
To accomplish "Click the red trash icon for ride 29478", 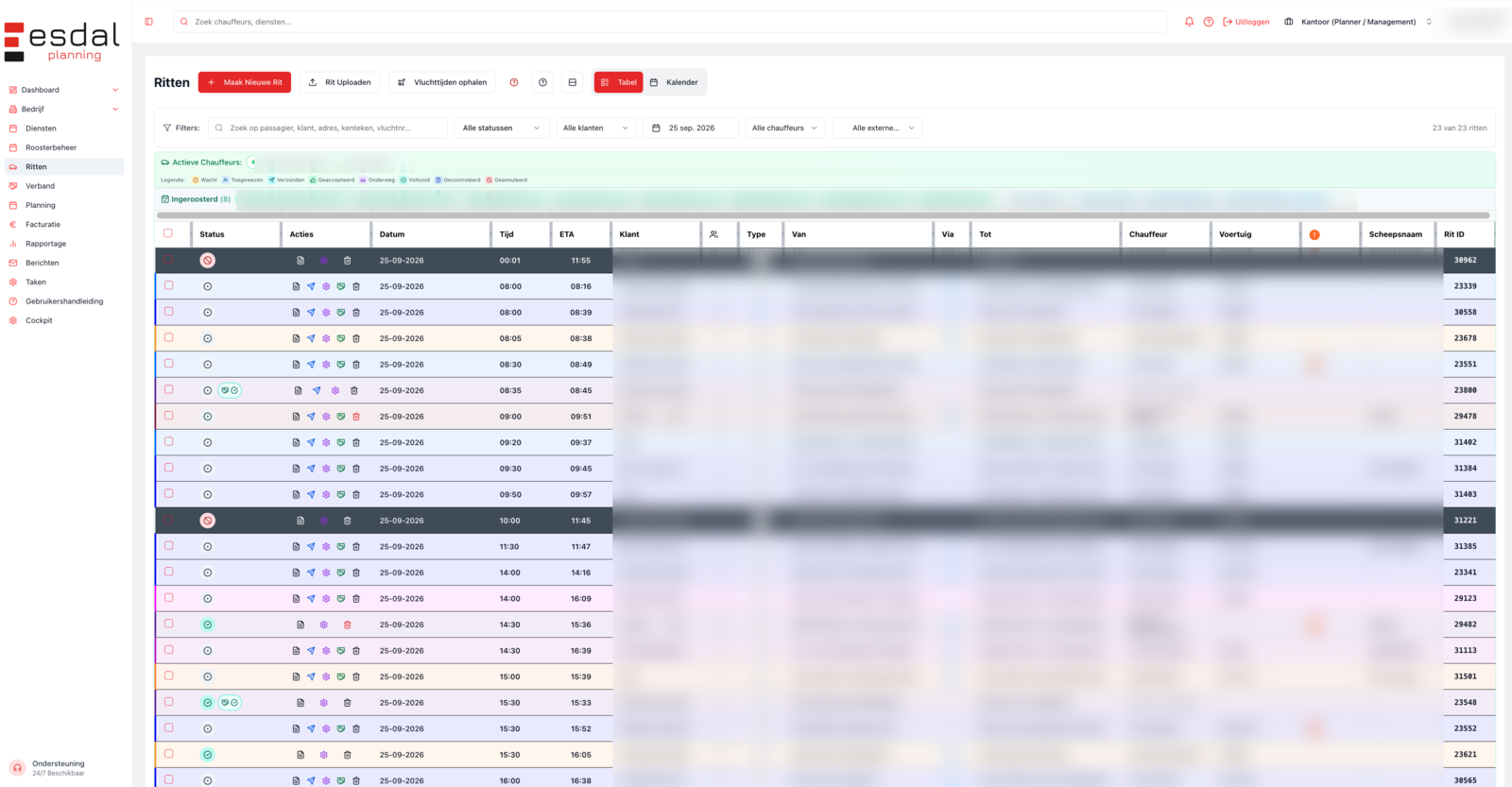I will coord(356,417).
